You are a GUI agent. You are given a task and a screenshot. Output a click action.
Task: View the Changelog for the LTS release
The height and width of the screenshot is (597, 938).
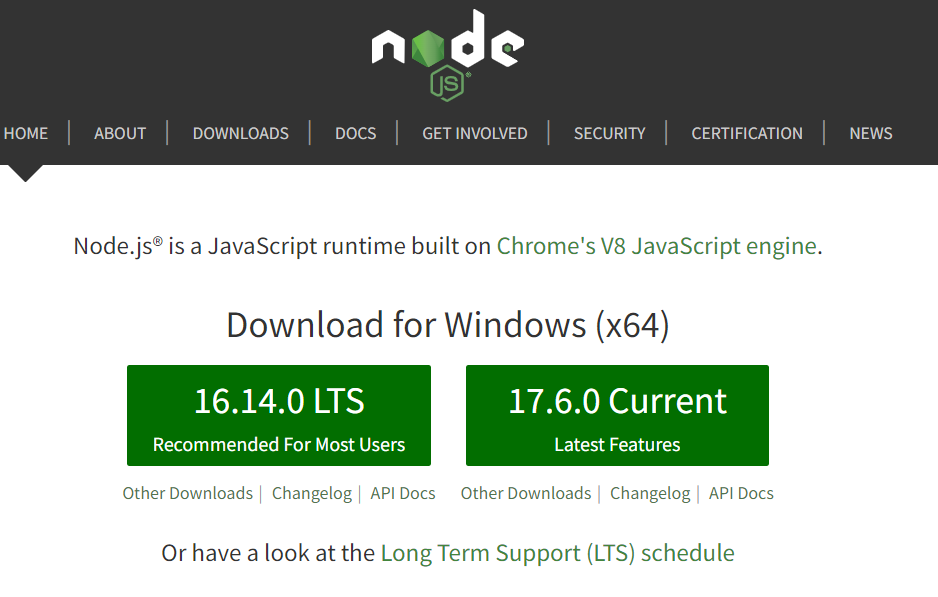tap(311, 493)
